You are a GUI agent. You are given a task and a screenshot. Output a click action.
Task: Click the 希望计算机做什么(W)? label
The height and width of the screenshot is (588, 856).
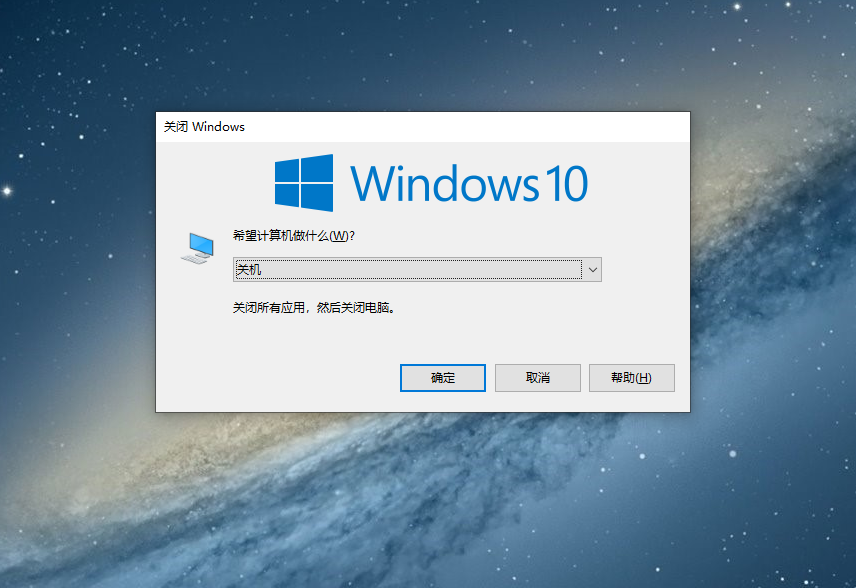tap(294, 236)
